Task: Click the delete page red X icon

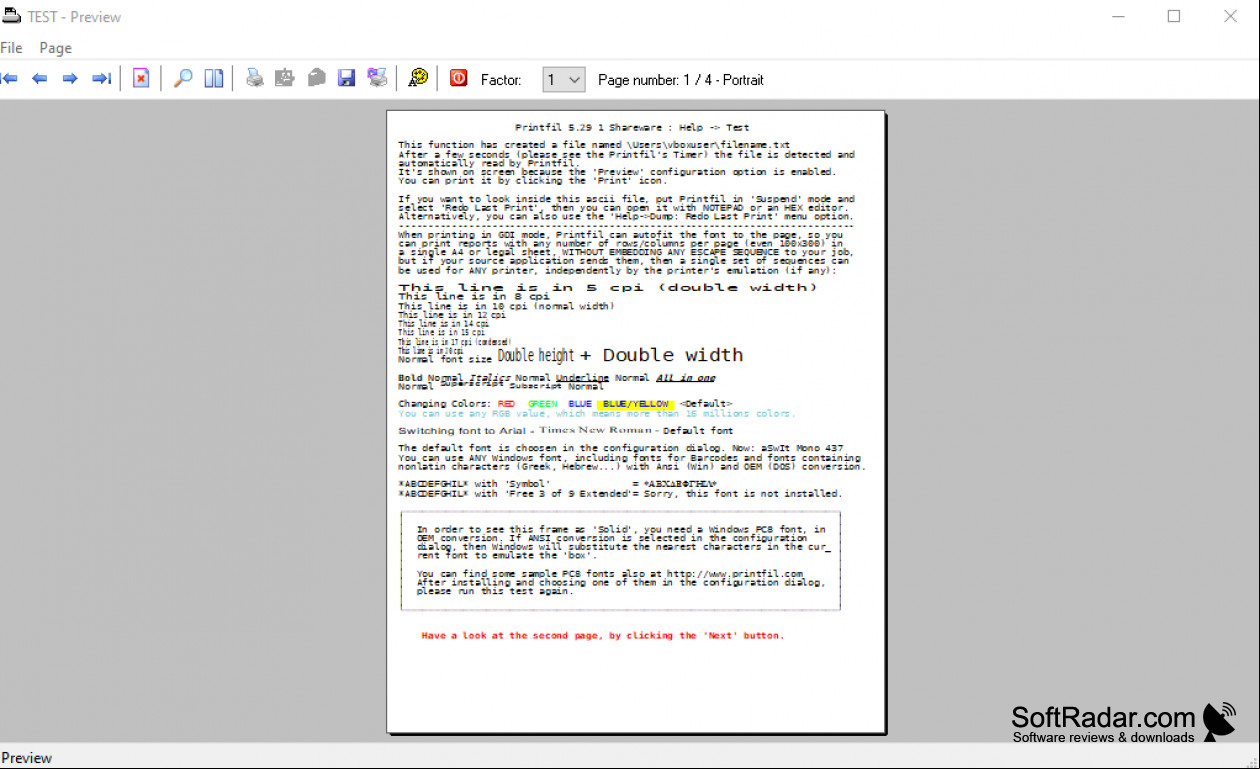Action: 141,79
